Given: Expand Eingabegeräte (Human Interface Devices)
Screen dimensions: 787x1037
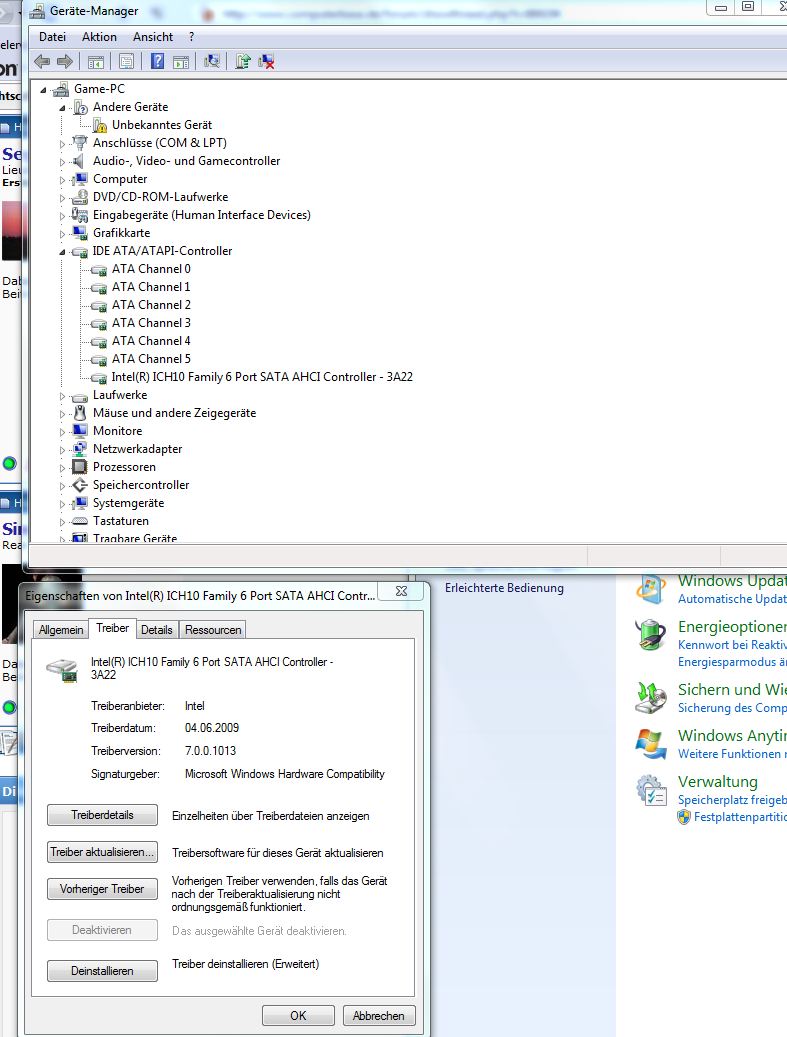Looking at the screenshot, I should click(63, 216).
